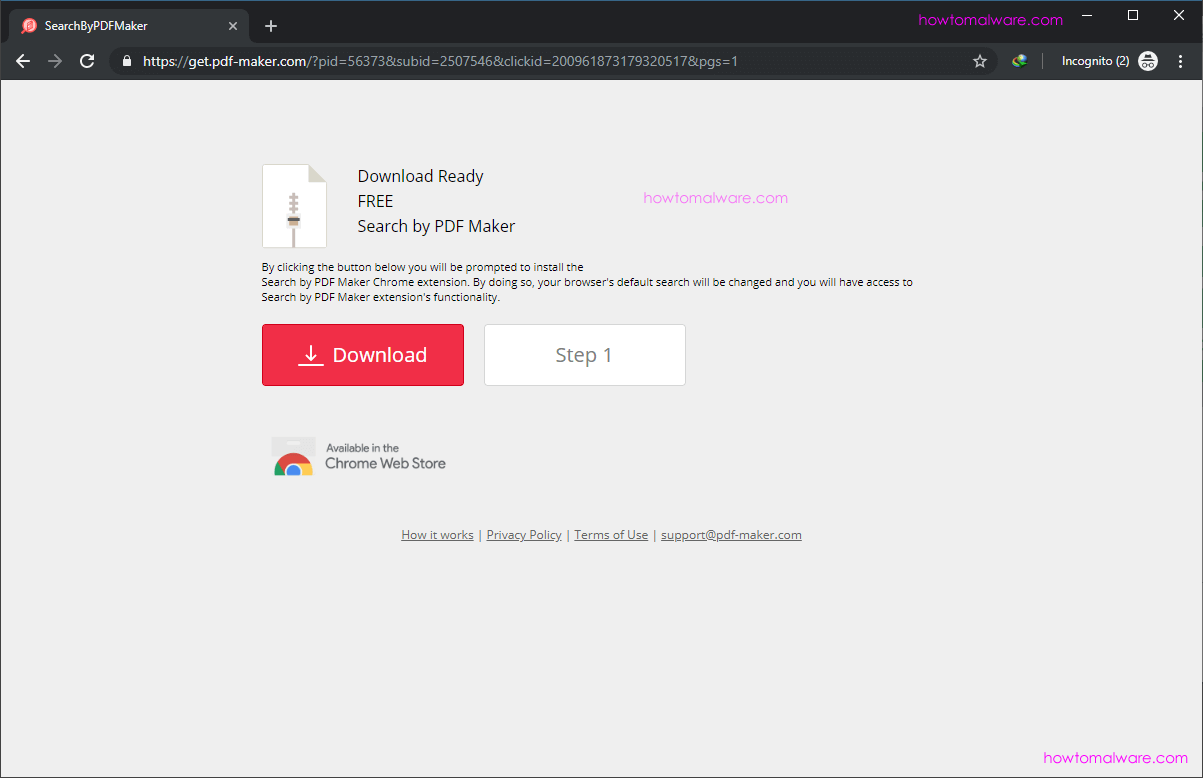Close the browser window
The width and height of the screenshot is (1203, 778).
(x=1179, y=15)
